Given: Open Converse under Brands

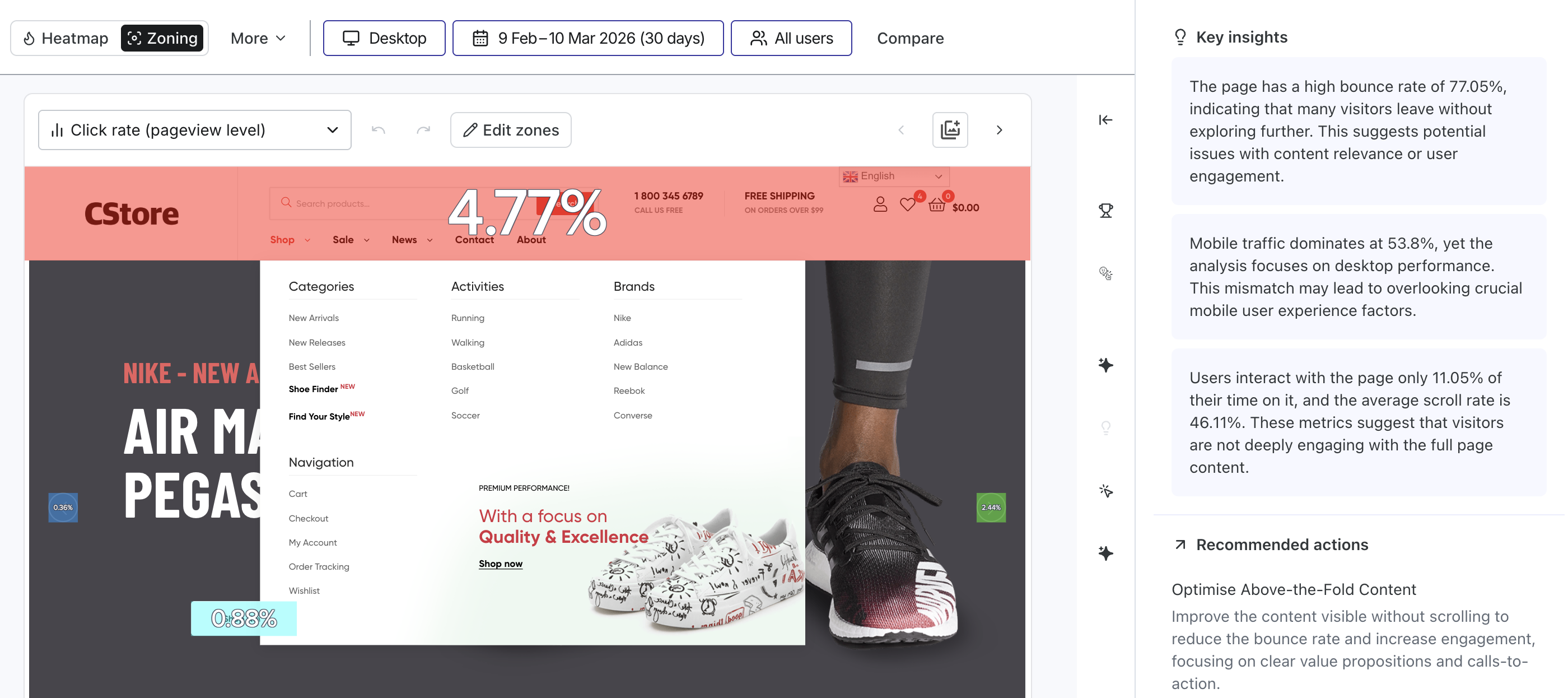Looking at the screenshot, I should 632,416.
